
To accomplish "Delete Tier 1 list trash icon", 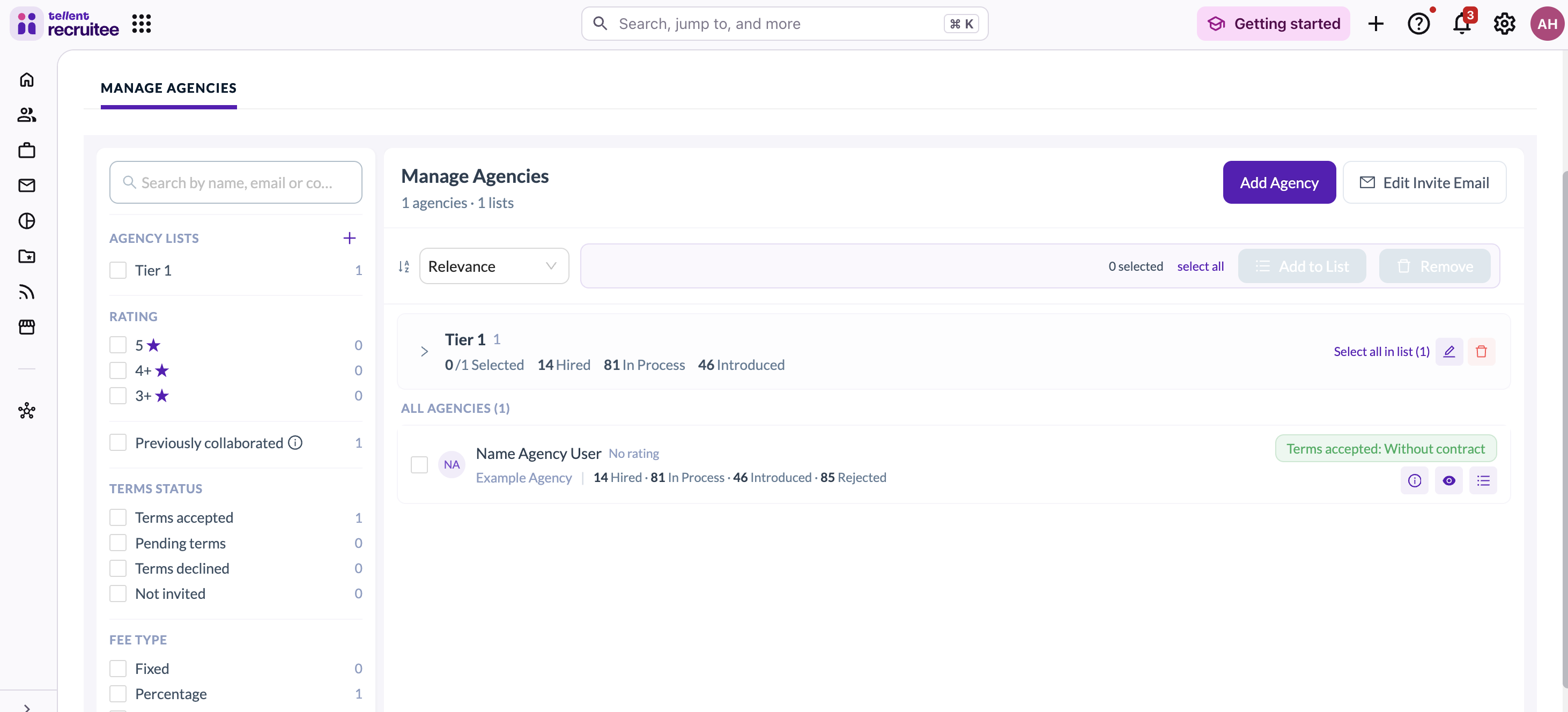I will point(1481,351).
